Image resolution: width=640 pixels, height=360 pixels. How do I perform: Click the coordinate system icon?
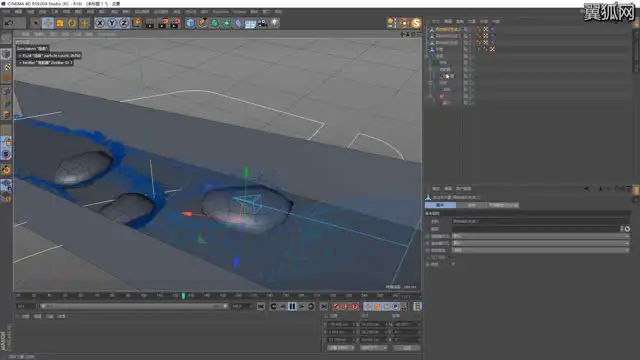tap(136, 23)
